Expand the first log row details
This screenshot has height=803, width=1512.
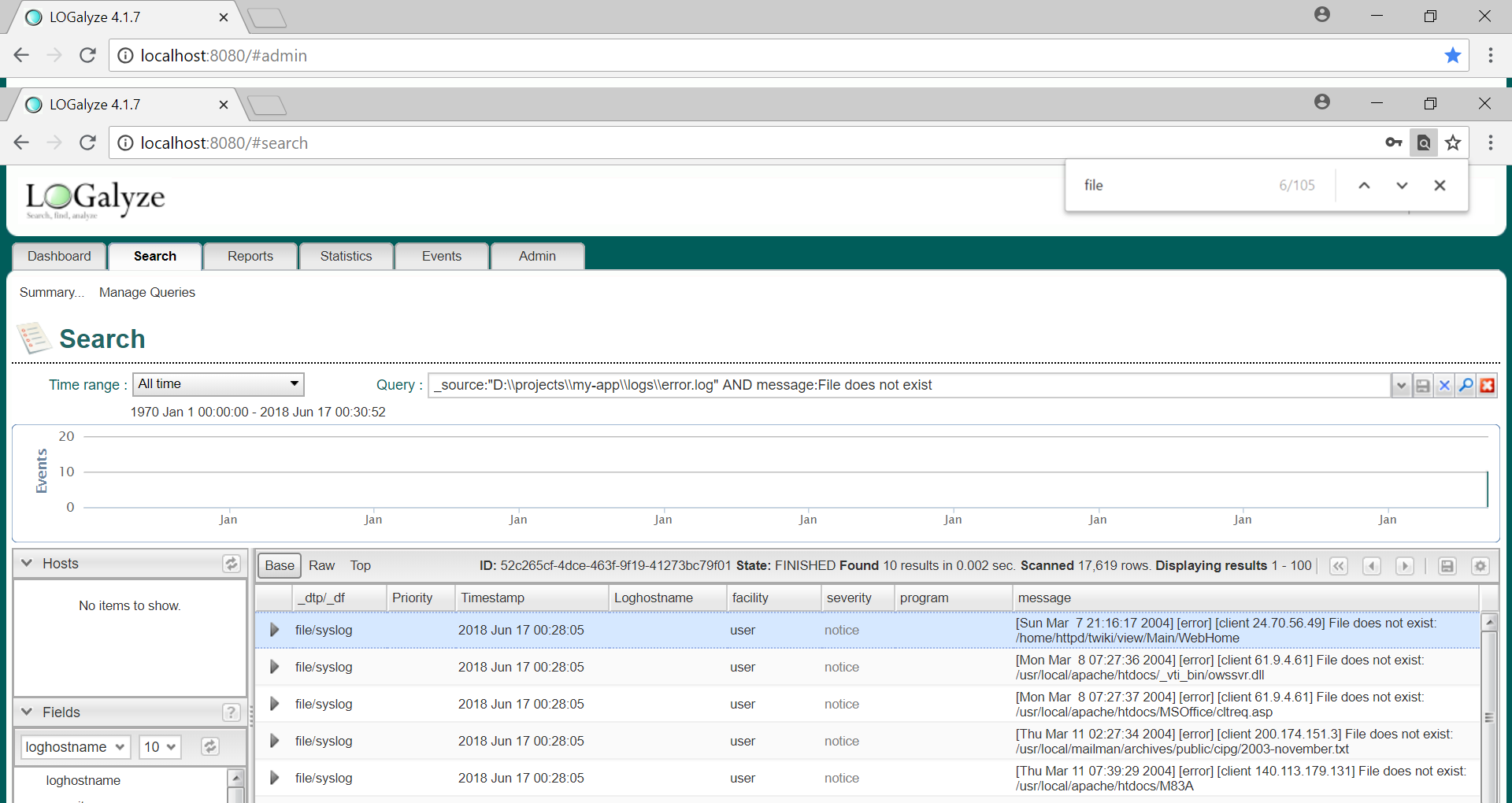pyautogui.click(x=274, y=630)
